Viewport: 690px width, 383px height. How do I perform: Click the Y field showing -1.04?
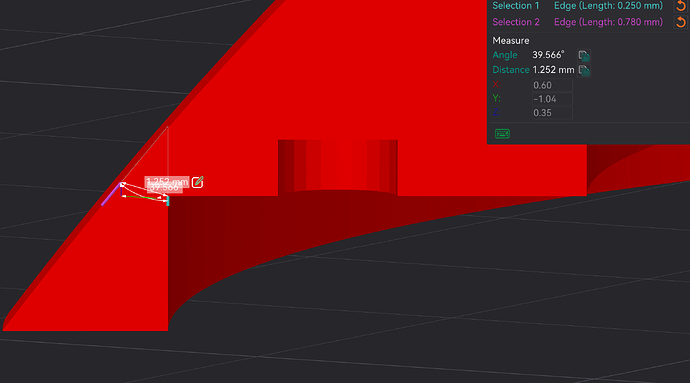coord(552,99)
